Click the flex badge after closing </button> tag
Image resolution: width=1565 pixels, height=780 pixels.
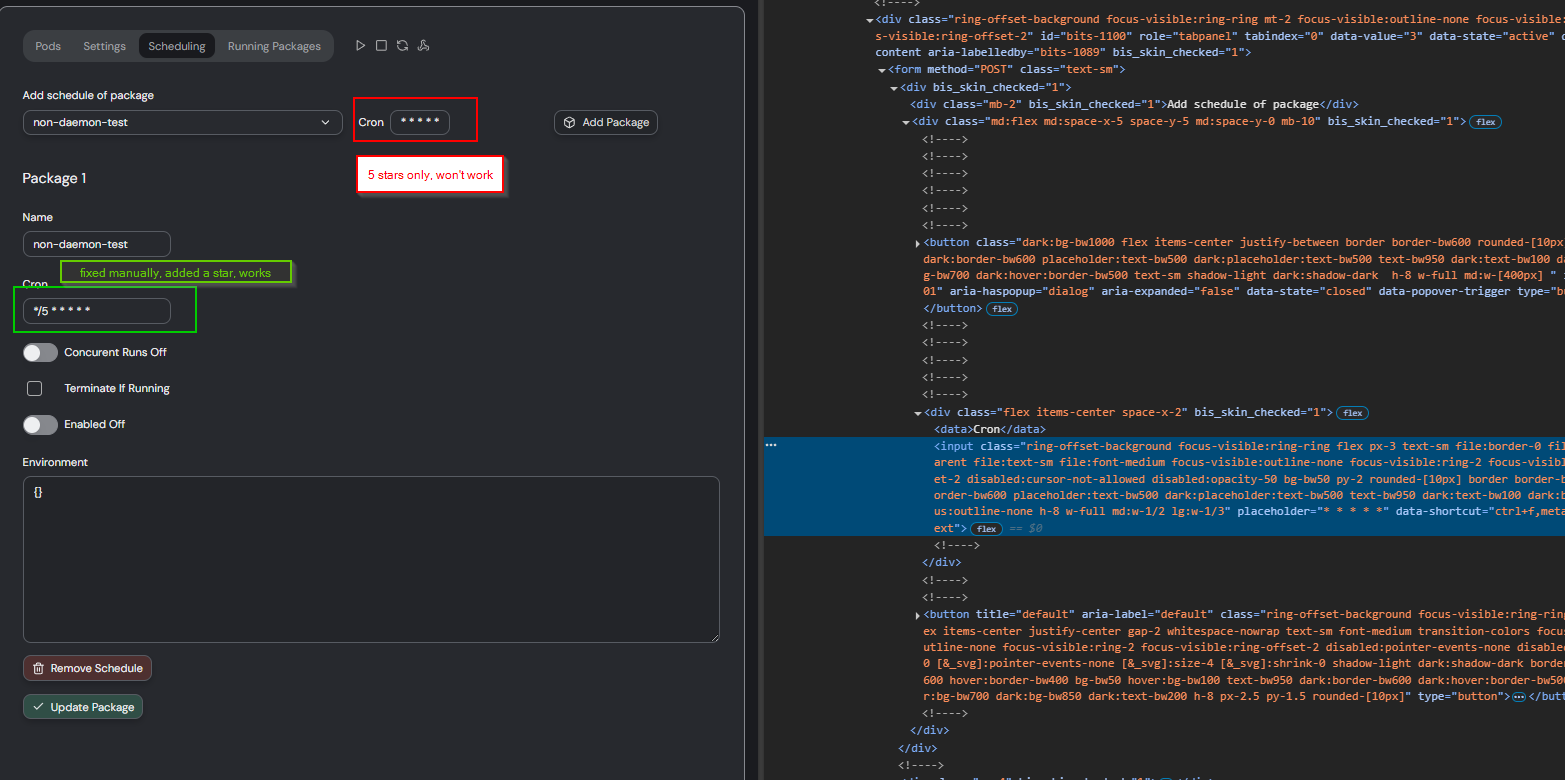coord(1003,309)
